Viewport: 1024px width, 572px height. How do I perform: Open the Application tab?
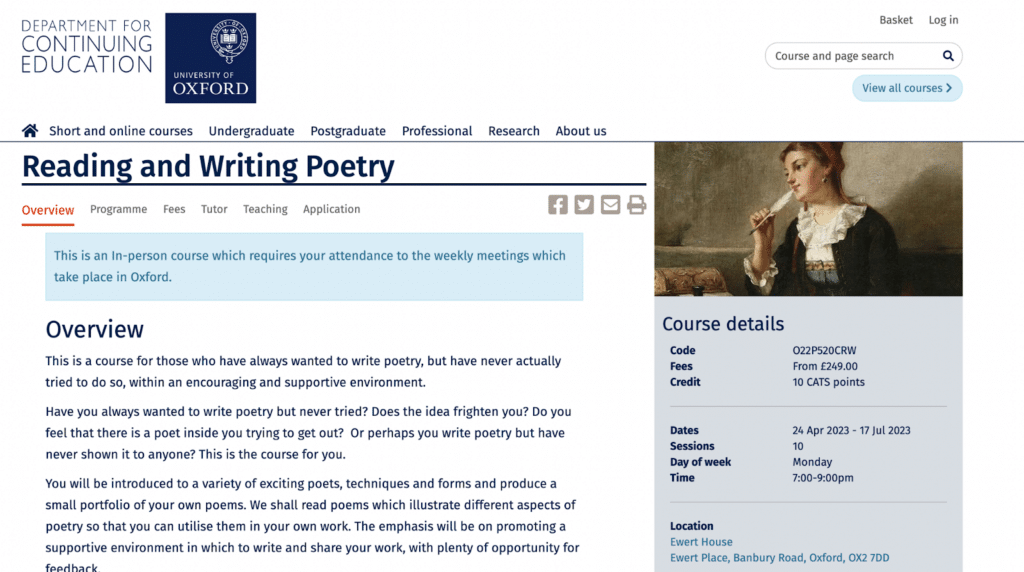coord(332,209)
